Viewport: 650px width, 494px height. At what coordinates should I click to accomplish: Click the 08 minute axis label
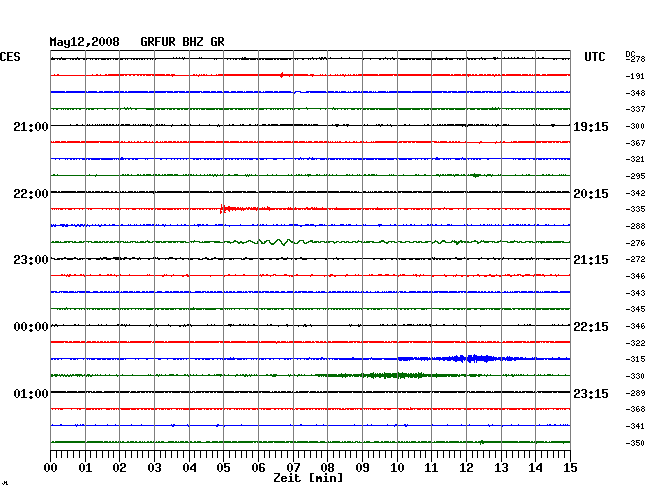pos(327,468)
